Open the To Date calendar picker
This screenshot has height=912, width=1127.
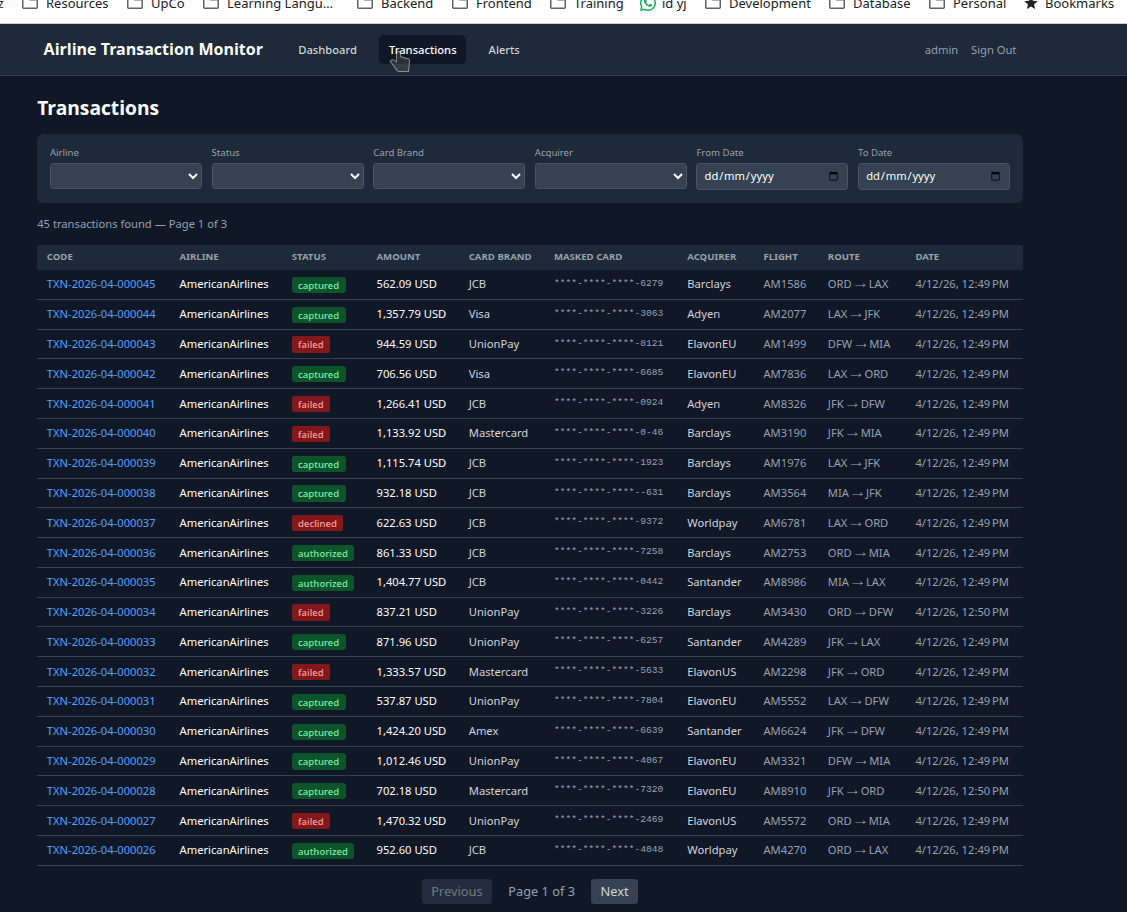[x=996, y=176]
